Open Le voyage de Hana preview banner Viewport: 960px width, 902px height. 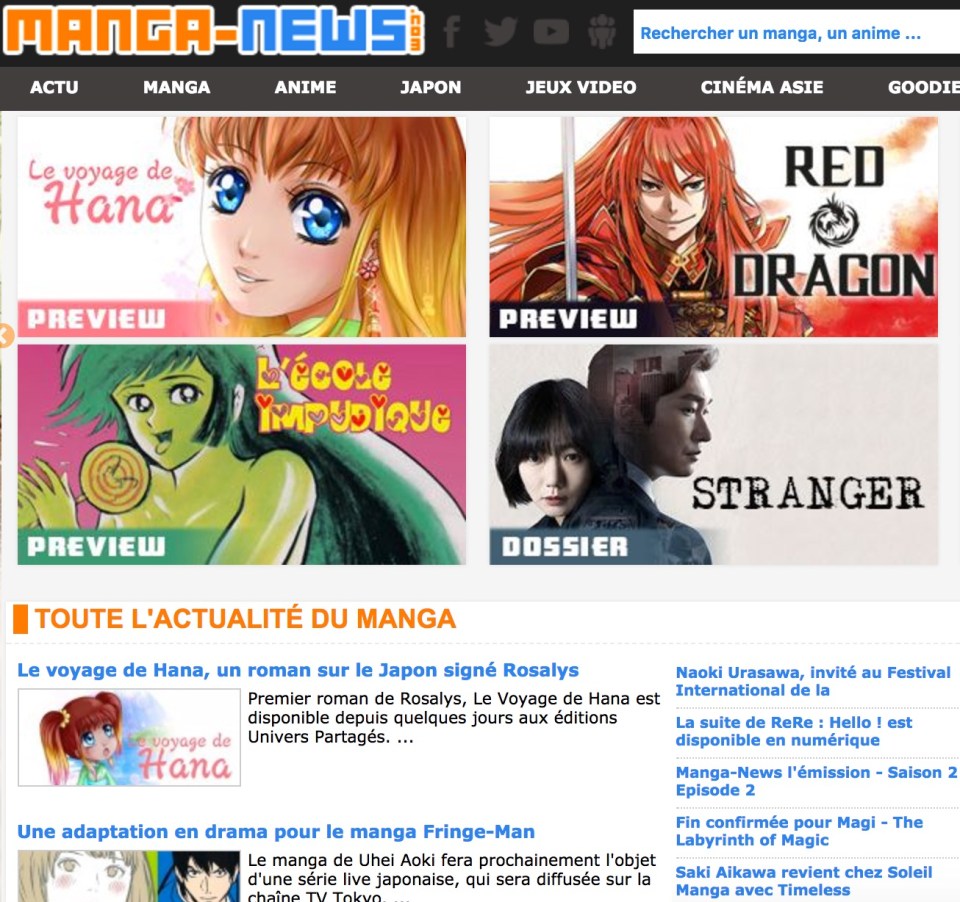tap(241, 227)
